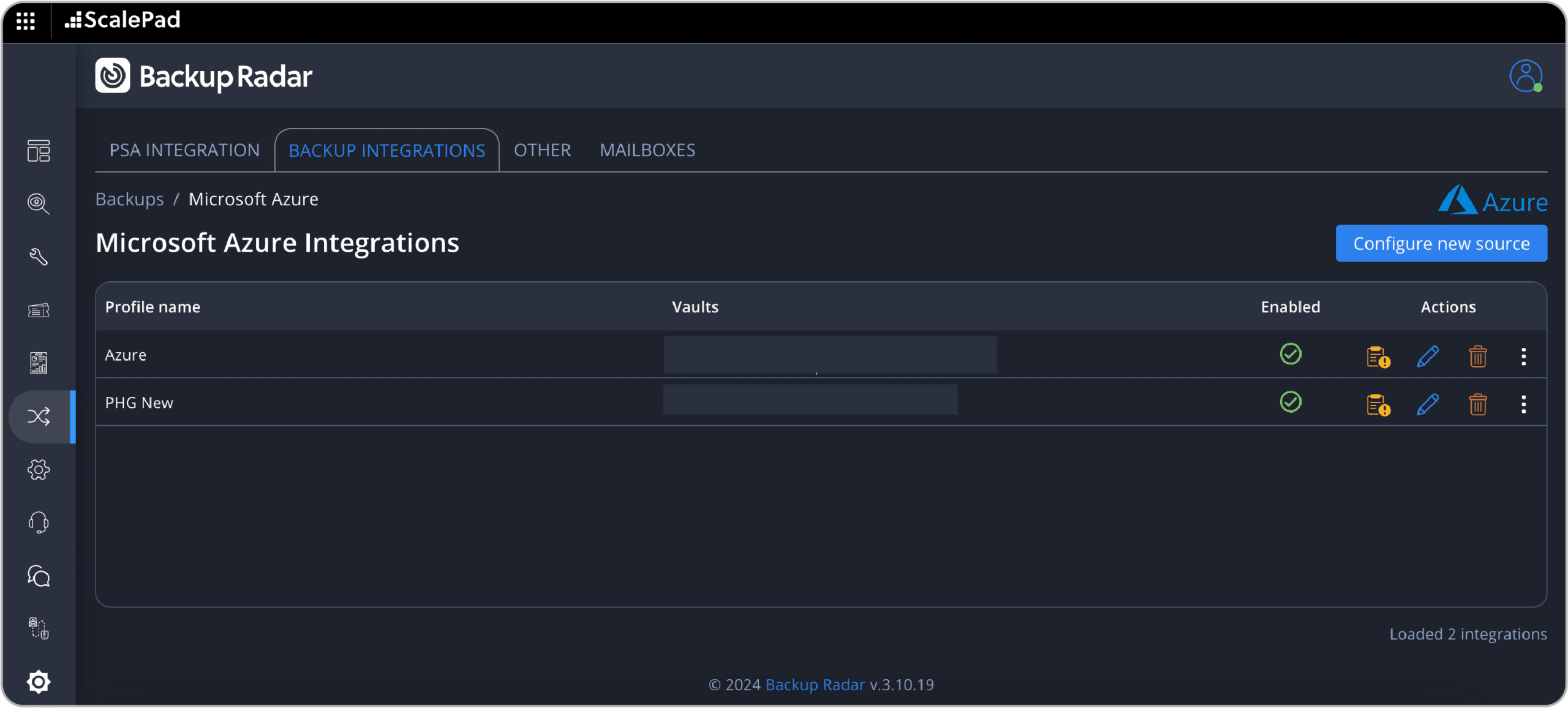
Task: Click the user profile avatar icon
Action: tap(1525, 76)
